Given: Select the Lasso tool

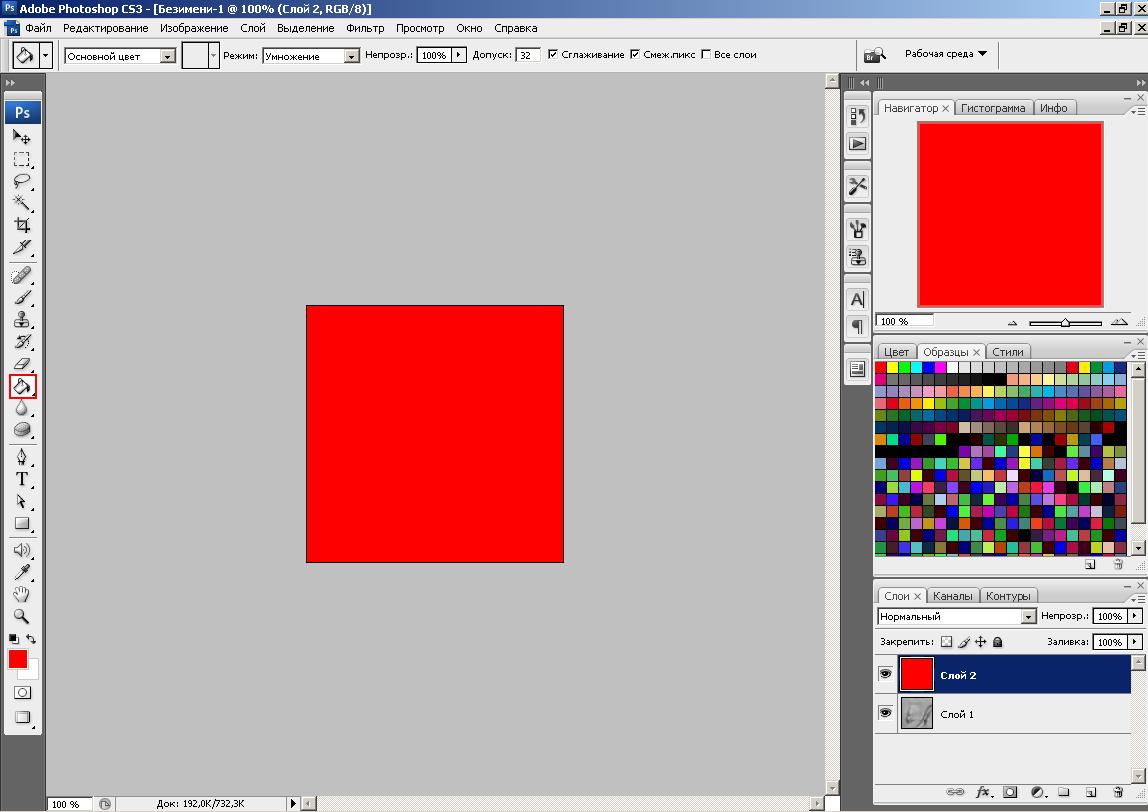Looking at the screenshot, I should tap(22, 181).
